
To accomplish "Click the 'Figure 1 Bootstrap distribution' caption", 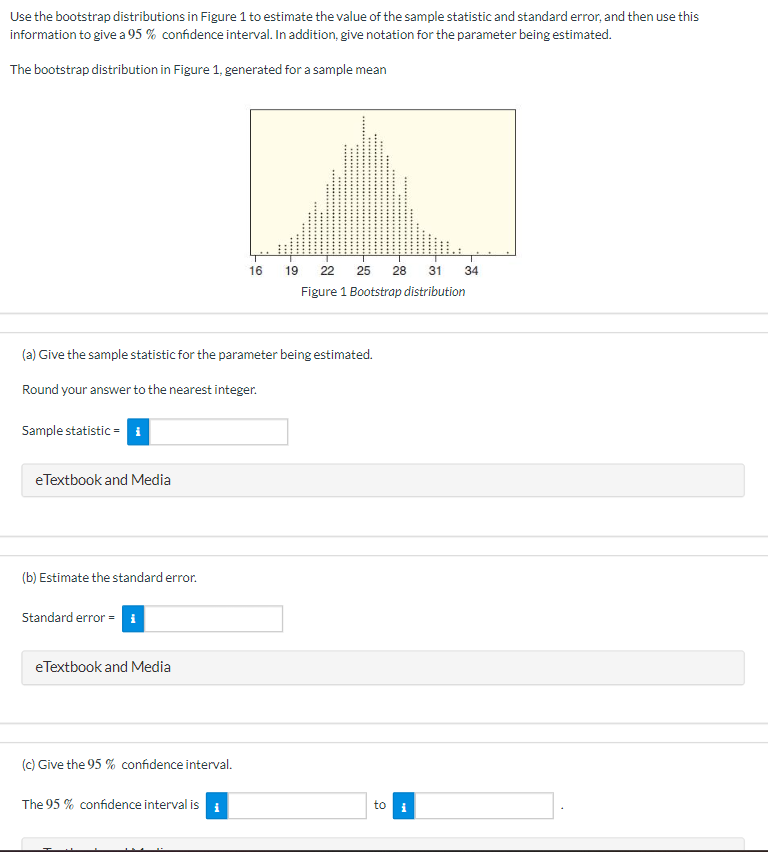I will (x=383, y=291).
